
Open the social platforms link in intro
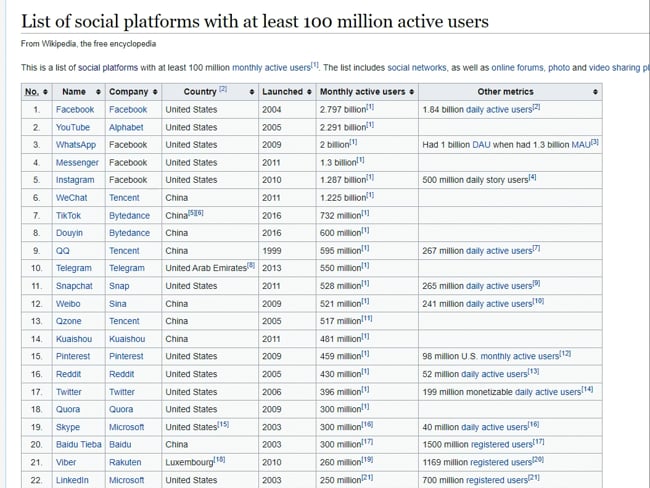(108, 68)
